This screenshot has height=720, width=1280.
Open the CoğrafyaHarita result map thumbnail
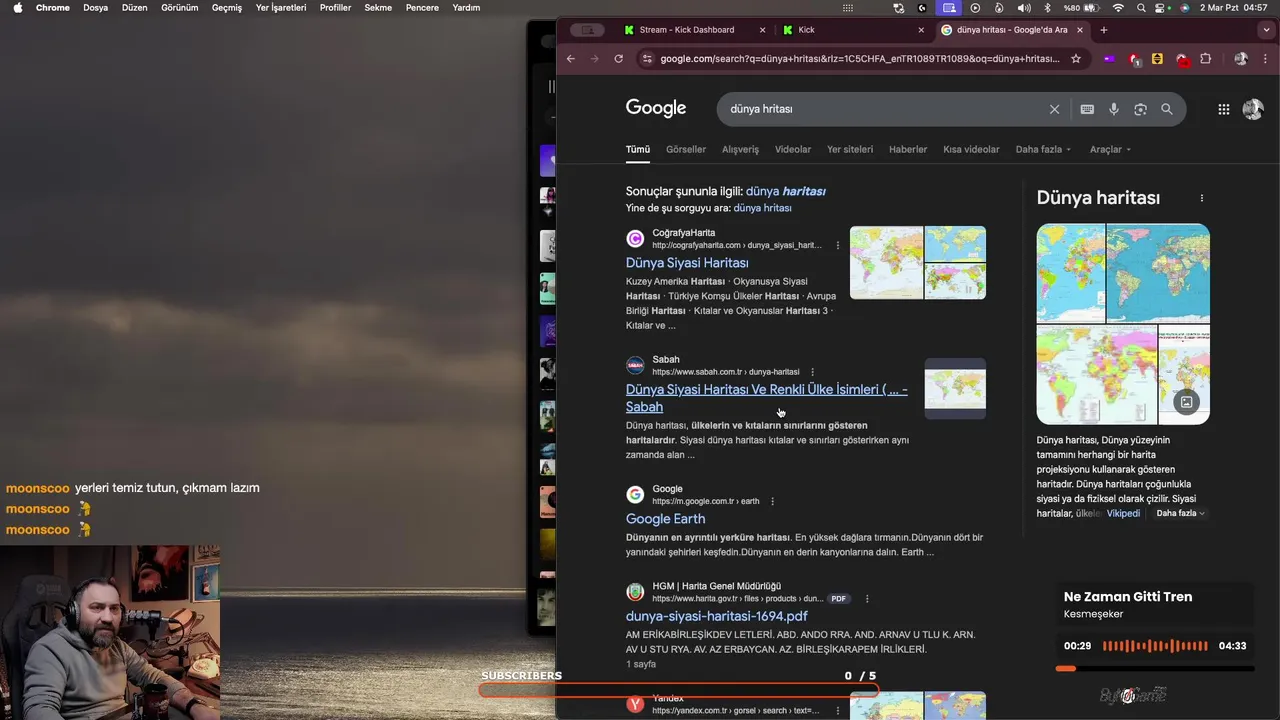pos(918,263)
